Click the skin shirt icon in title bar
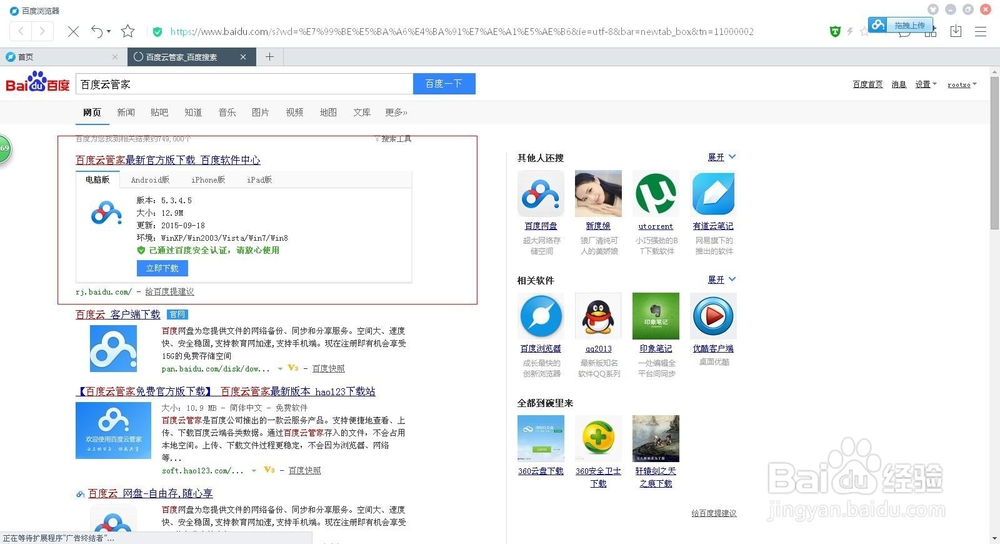The height and width of the screenshot is (544, 1000). point(933,10)
